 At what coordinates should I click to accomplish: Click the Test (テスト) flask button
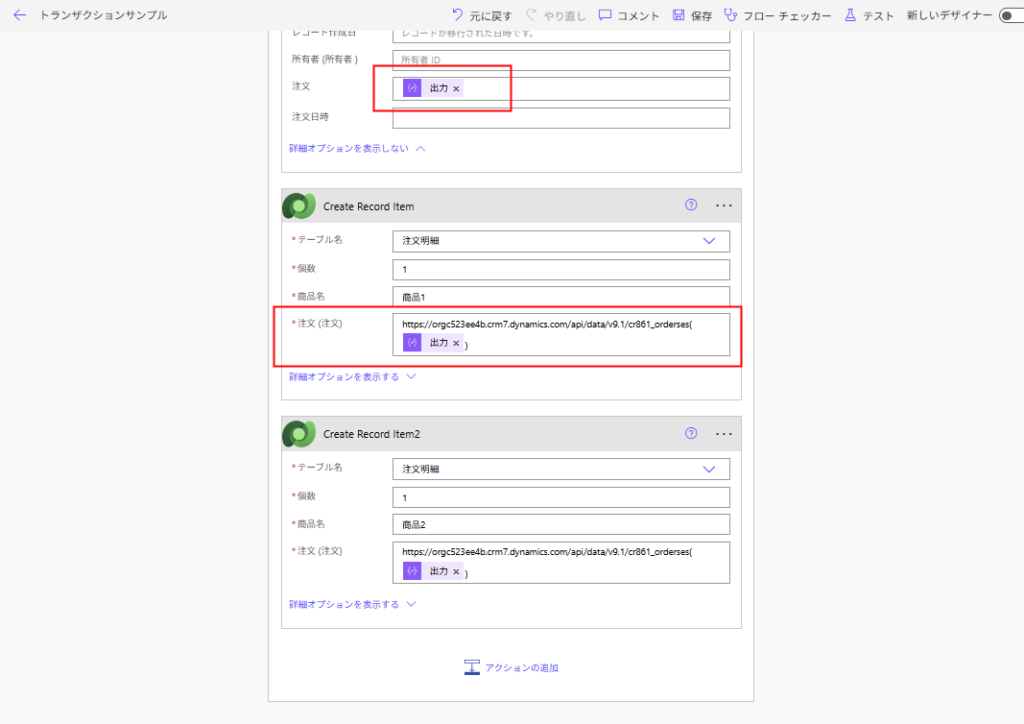click(869, 15)
